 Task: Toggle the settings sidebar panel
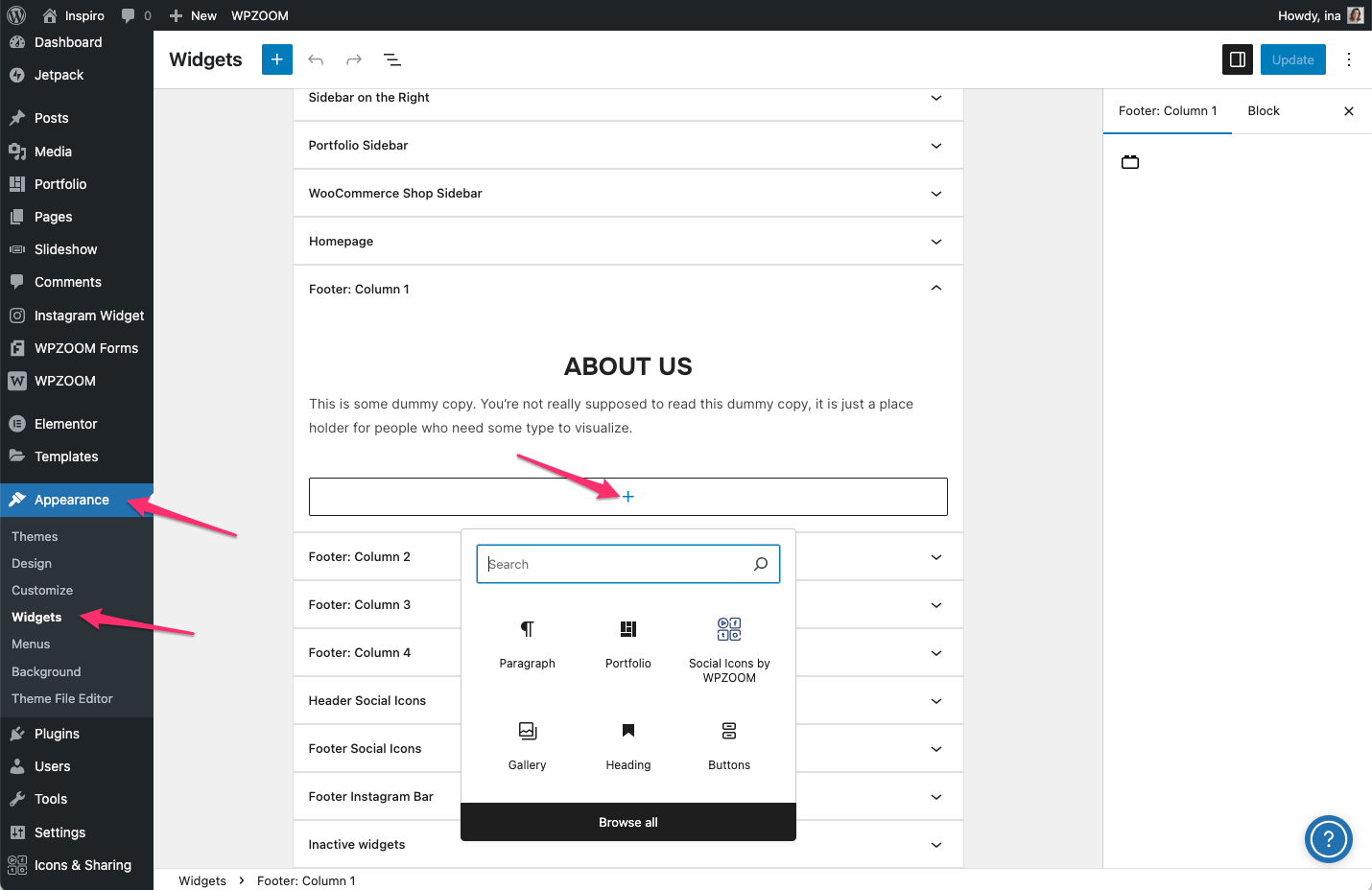point(1238,59)
